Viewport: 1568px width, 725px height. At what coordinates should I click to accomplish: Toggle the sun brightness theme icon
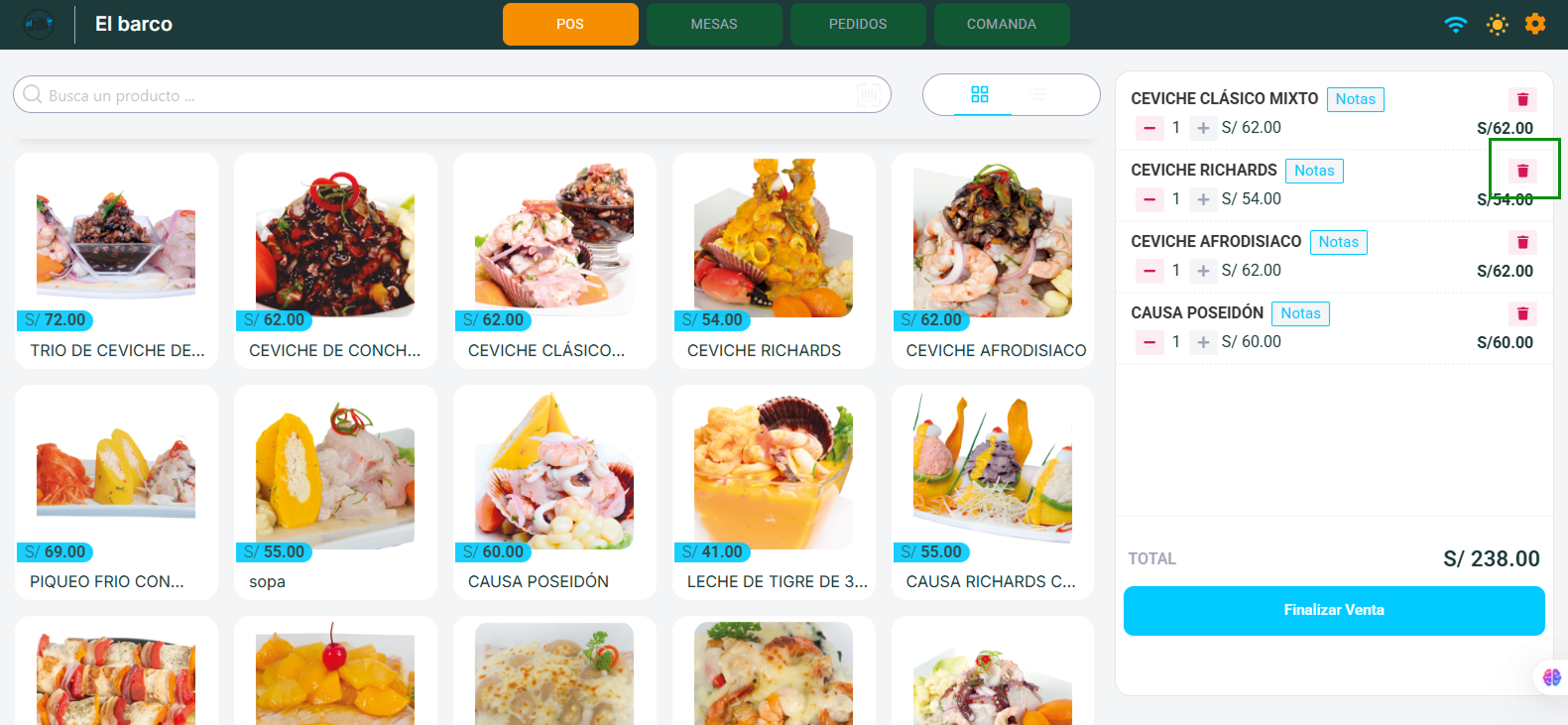coord(1498,25)
